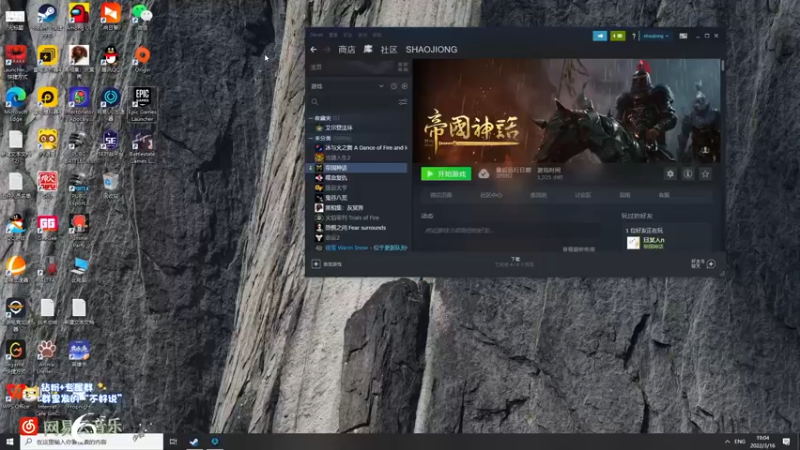Open the Recycle Bin desktop icon
Screen dimensions: 800x450
click(110, 186)
